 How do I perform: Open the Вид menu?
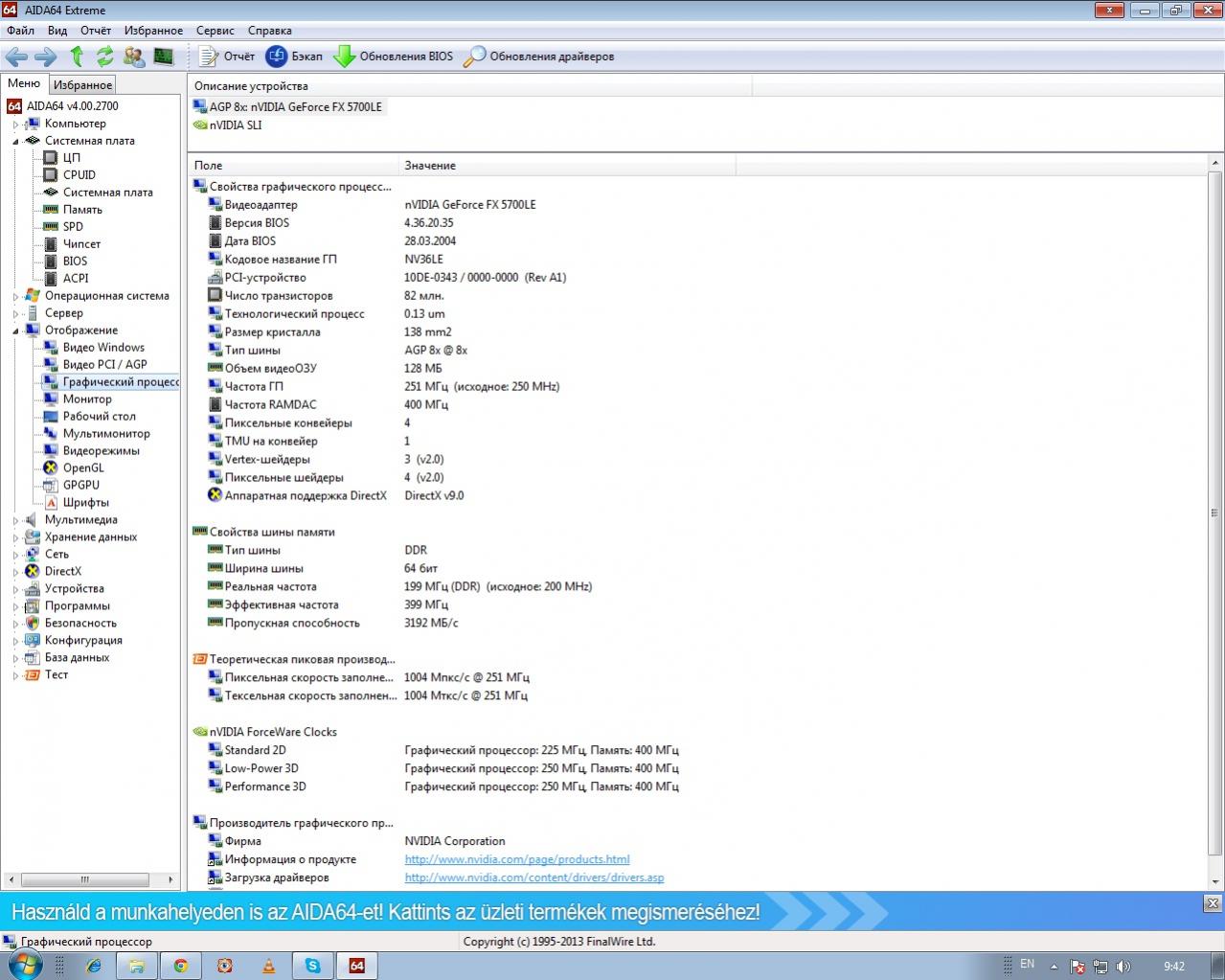(57, 31)
